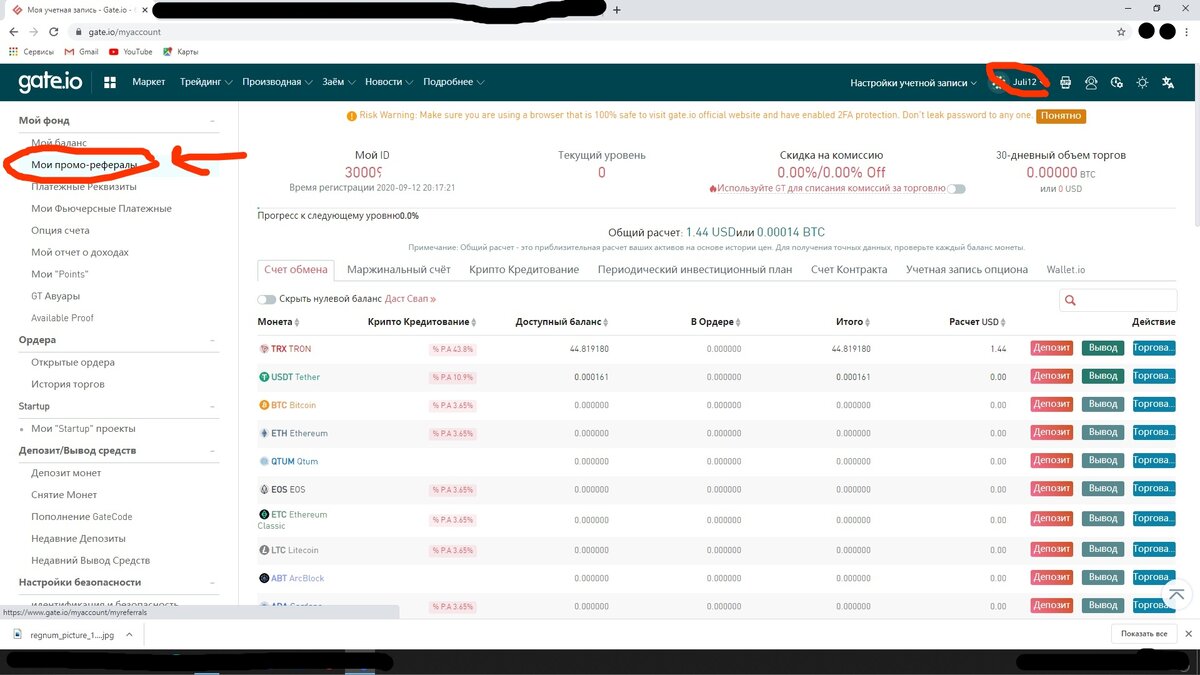Expand the Подробнее menu
The image size is (1200, 675).
(x=454, y=82)
